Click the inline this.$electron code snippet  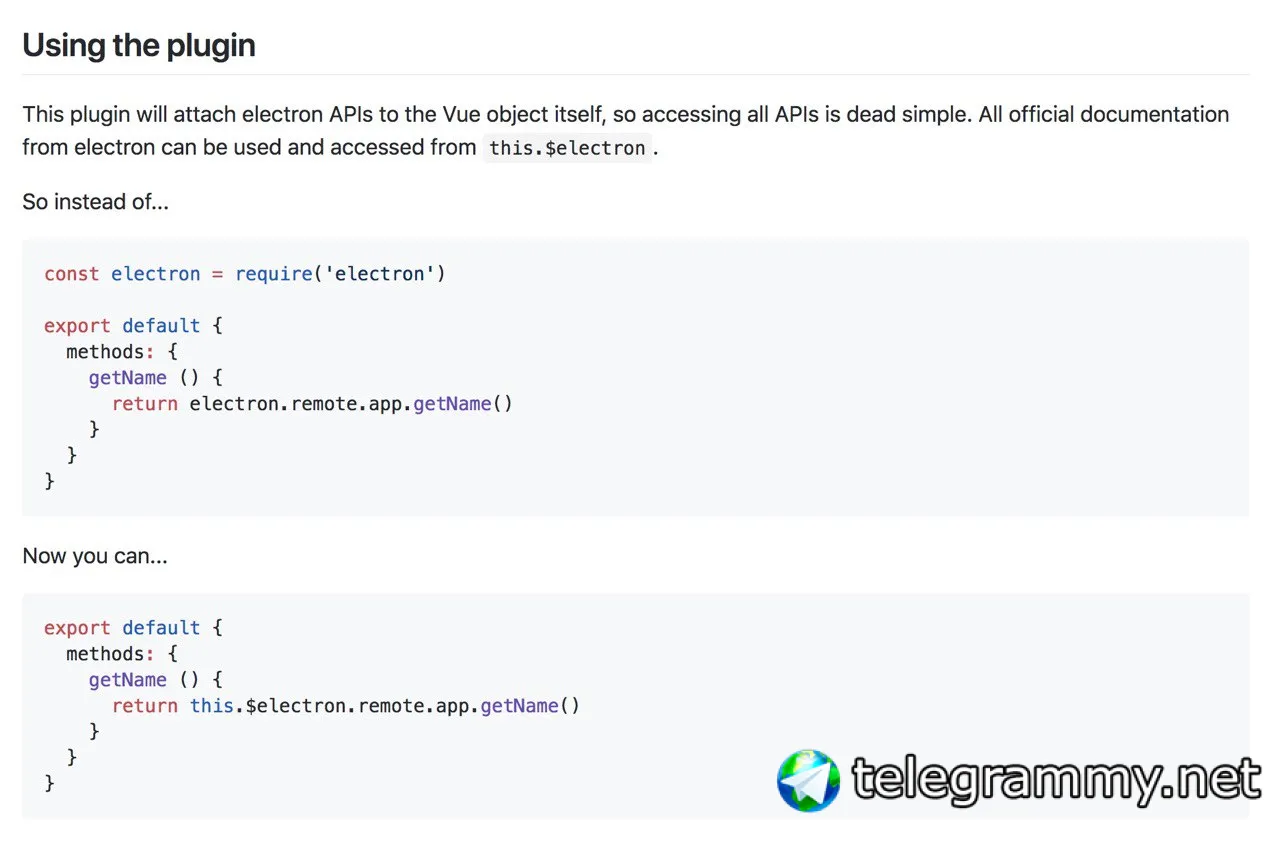(x=567, y=148)
